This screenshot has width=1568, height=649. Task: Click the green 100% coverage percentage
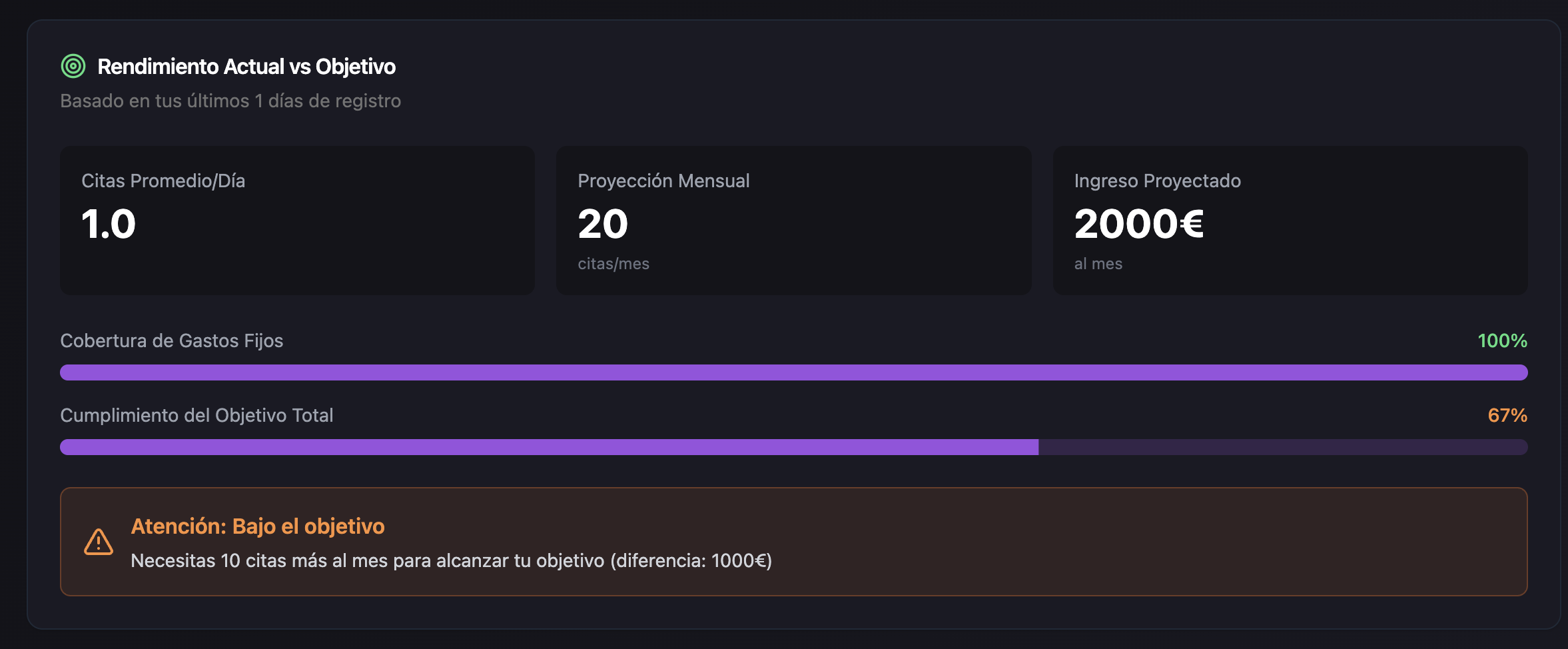coord(1502,340)
